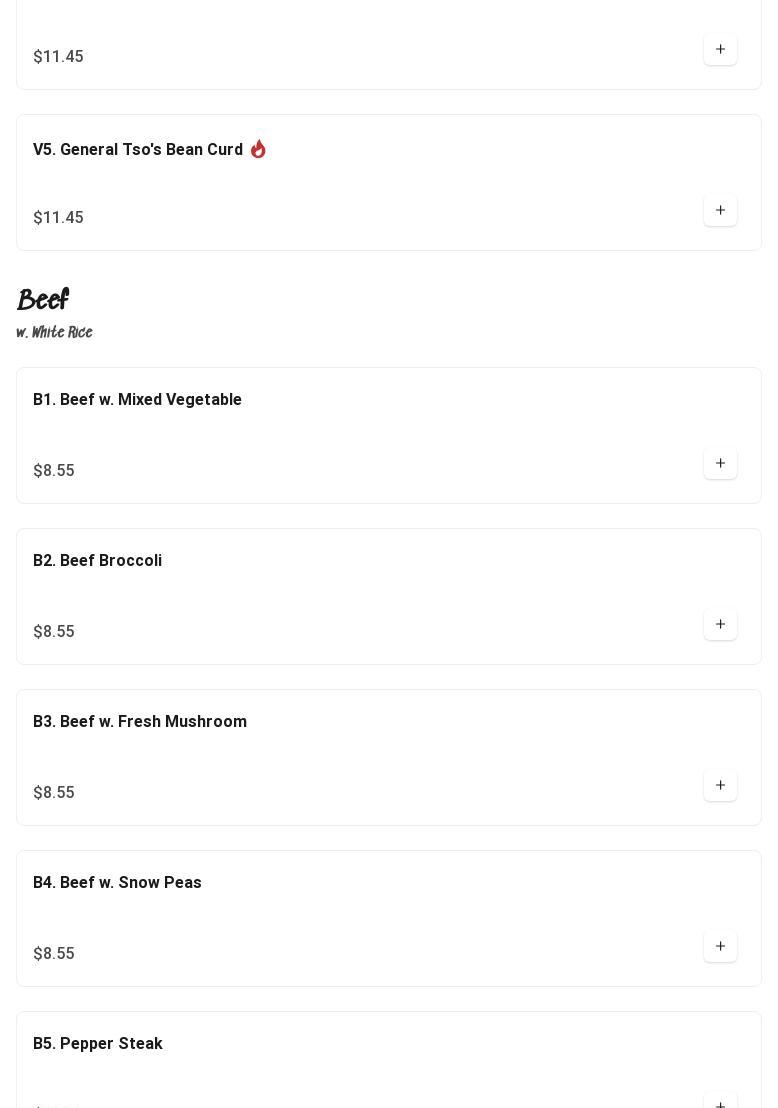Click the $8.55 price under Beef Broccoli

[54, 632]
